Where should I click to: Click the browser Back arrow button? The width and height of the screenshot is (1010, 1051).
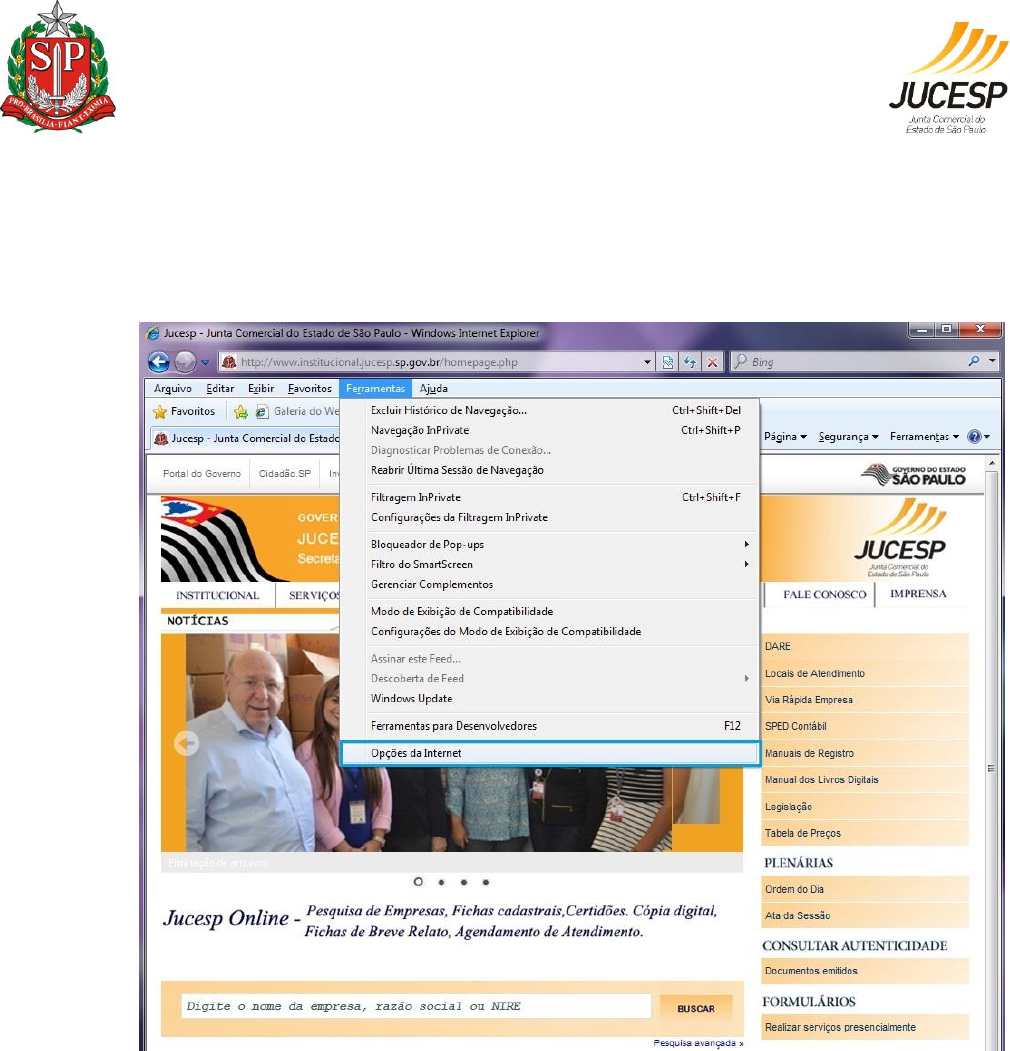[159, 362]
